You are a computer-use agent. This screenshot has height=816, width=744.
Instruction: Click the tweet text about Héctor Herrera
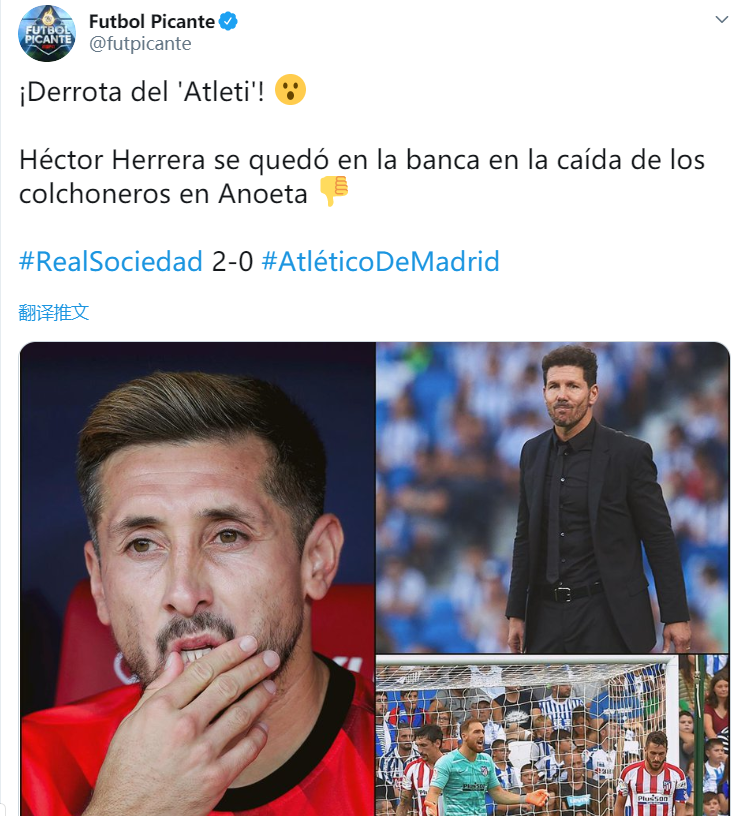point(362,177)
